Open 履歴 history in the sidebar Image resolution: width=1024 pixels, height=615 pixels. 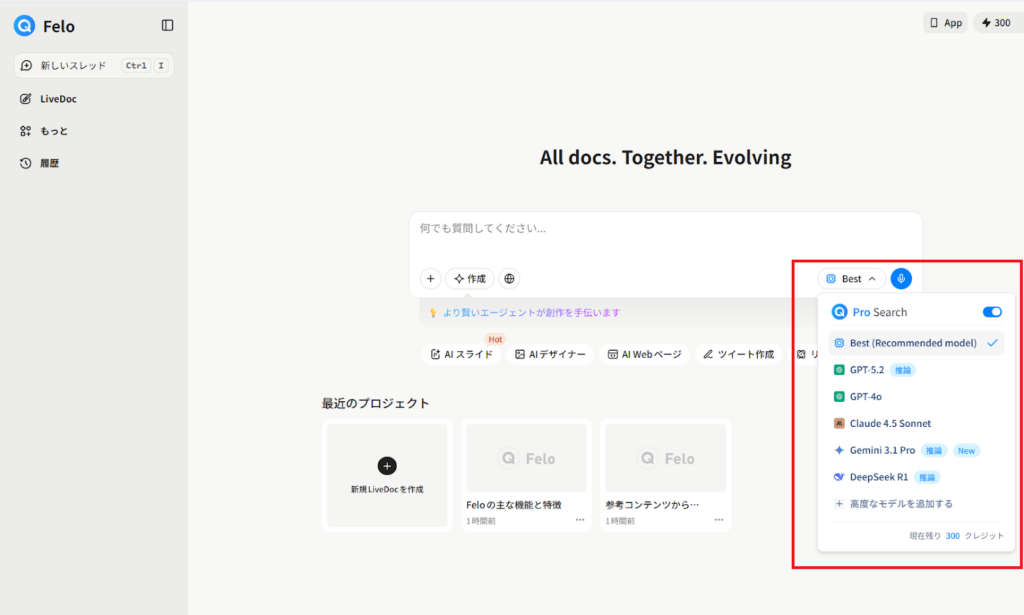click(49, 163)
